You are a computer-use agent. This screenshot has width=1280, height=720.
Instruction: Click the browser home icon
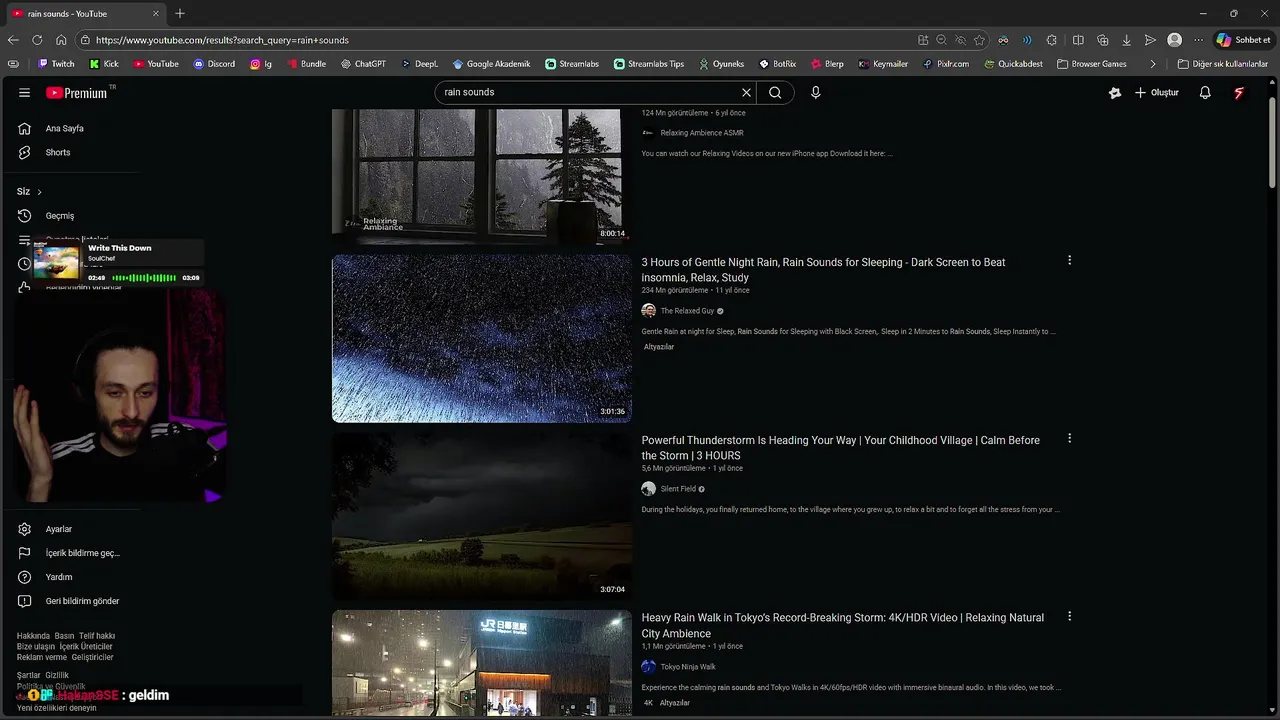click(x=61, y=40)
